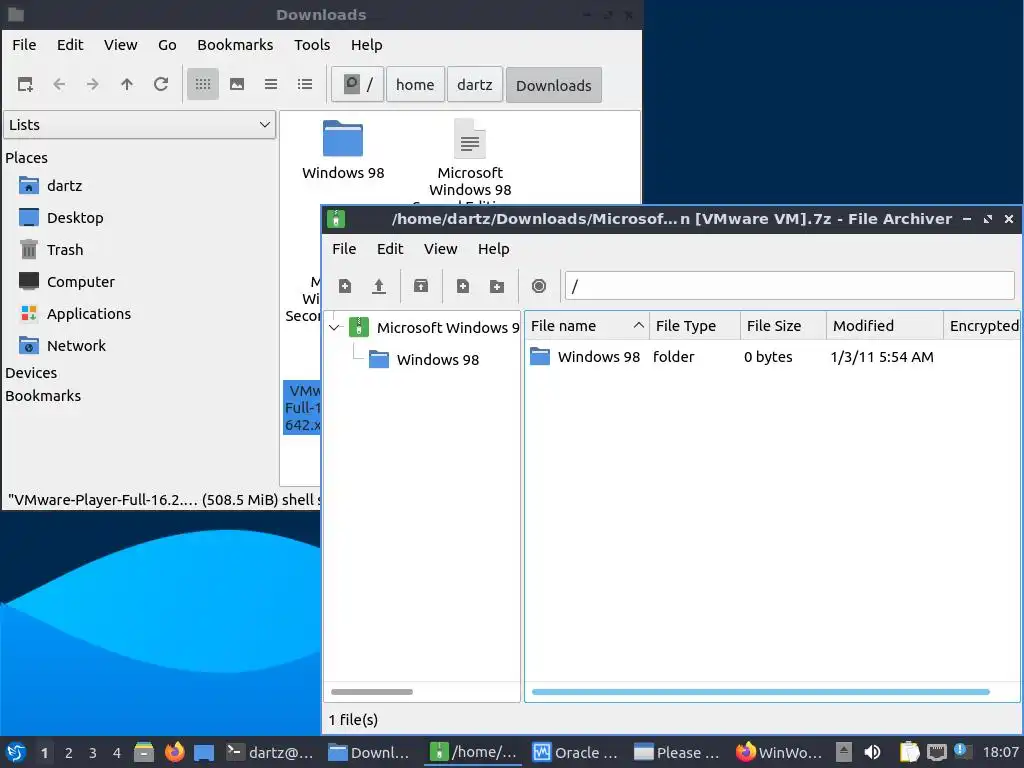Open Bookmarks menu in Downloads window
Viewport: 1024px width, 768px height.
click(x=235, y=45)
